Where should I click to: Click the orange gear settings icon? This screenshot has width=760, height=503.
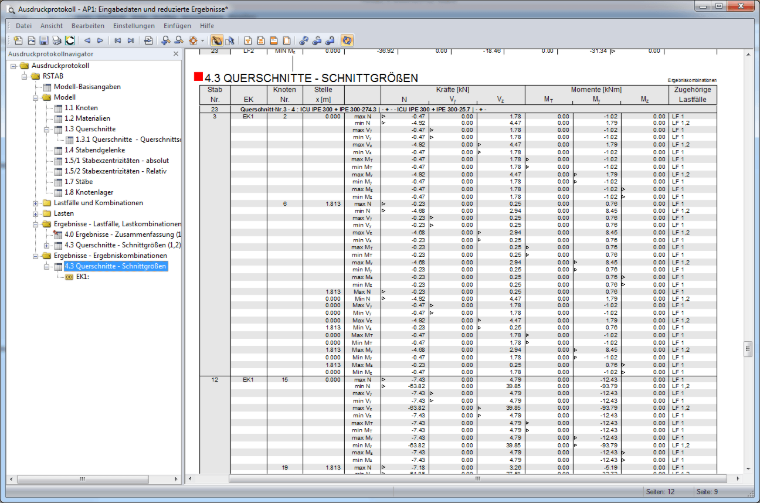pyautogui.click(x=193, y=41)
